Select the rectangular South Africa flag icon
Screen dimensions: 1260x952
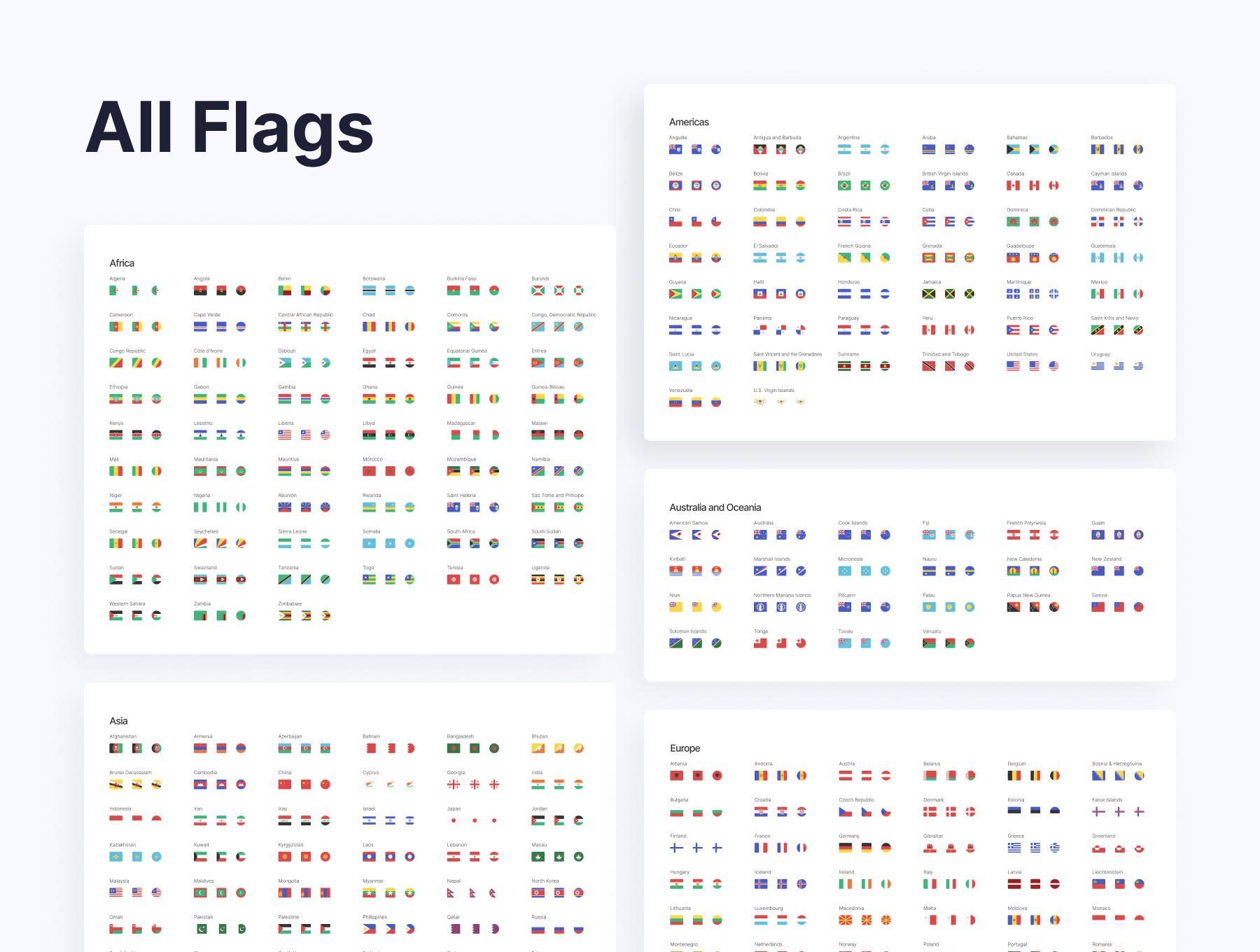click(x=454, y=543)
